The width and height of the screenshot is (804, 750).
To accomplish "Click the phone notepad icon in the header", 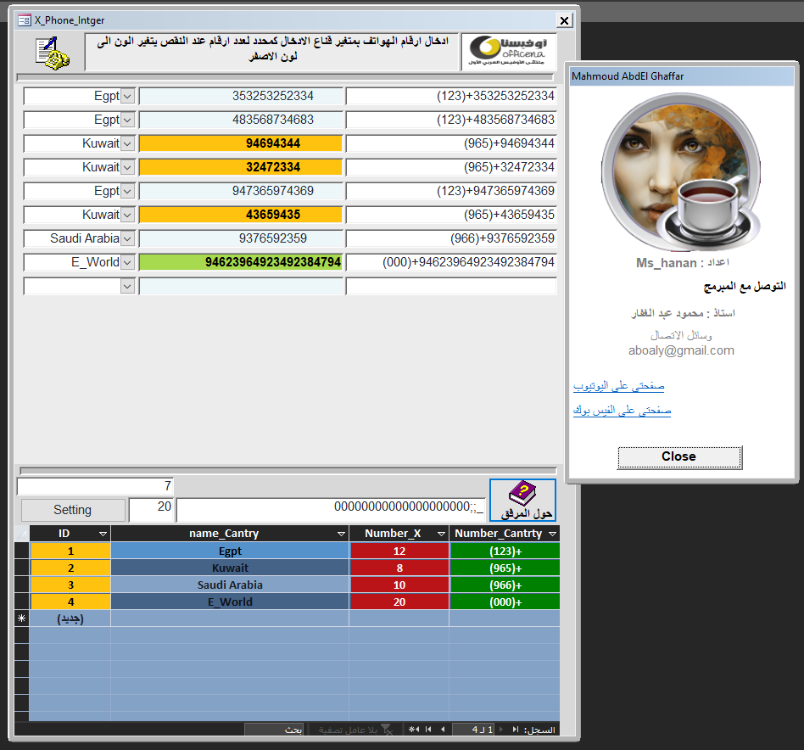I will [x=52, y=52].
